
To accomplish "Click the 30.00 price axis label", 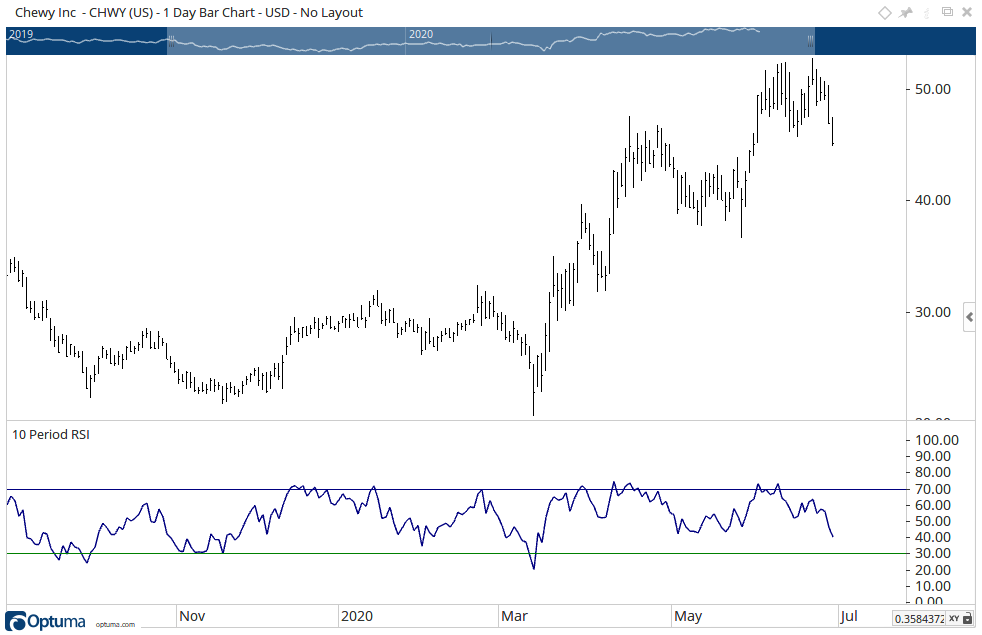I will (933, 312).
